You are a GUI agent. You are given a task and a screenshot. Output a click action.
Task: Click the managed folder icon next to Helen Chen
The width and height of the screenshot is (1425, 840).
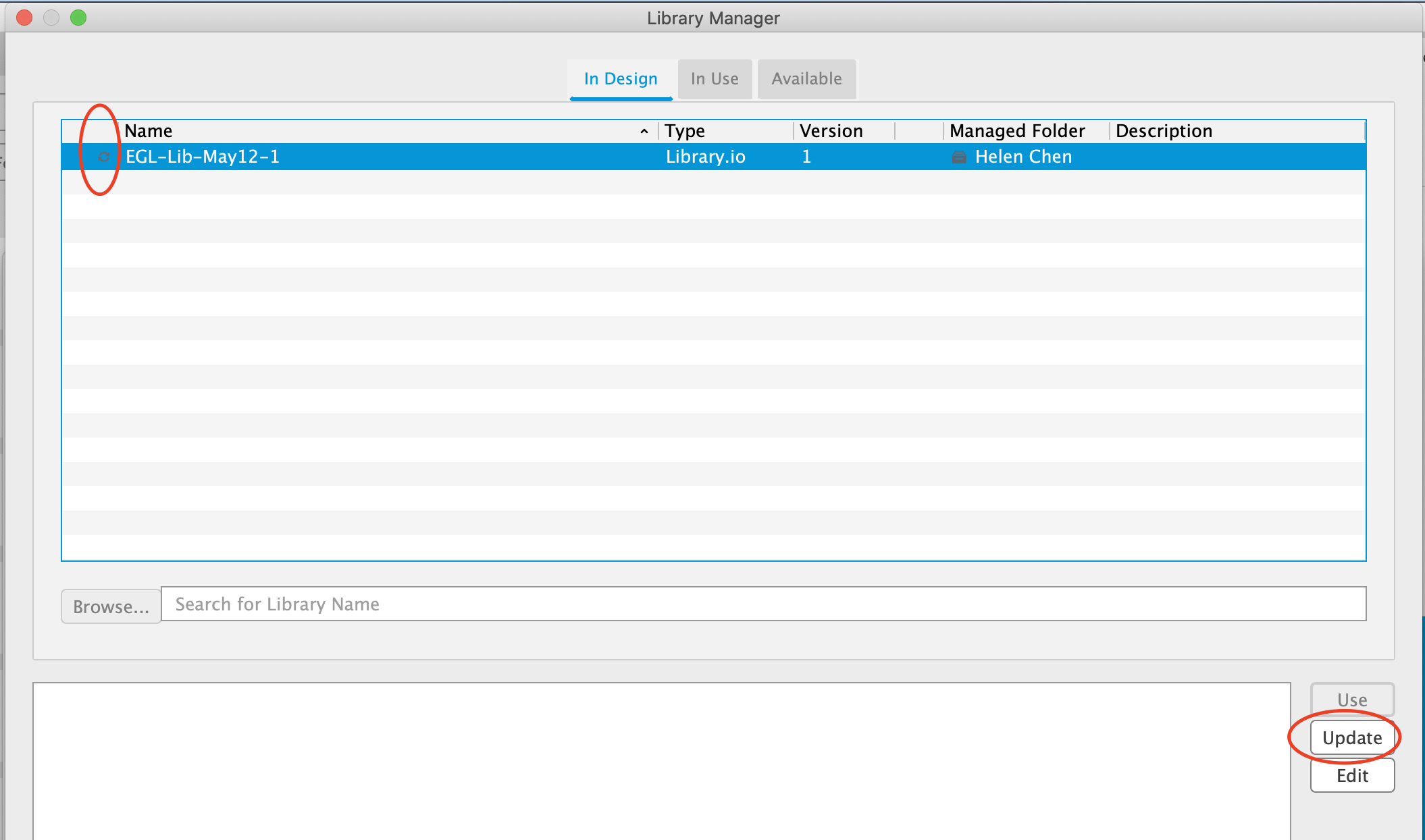959,157
